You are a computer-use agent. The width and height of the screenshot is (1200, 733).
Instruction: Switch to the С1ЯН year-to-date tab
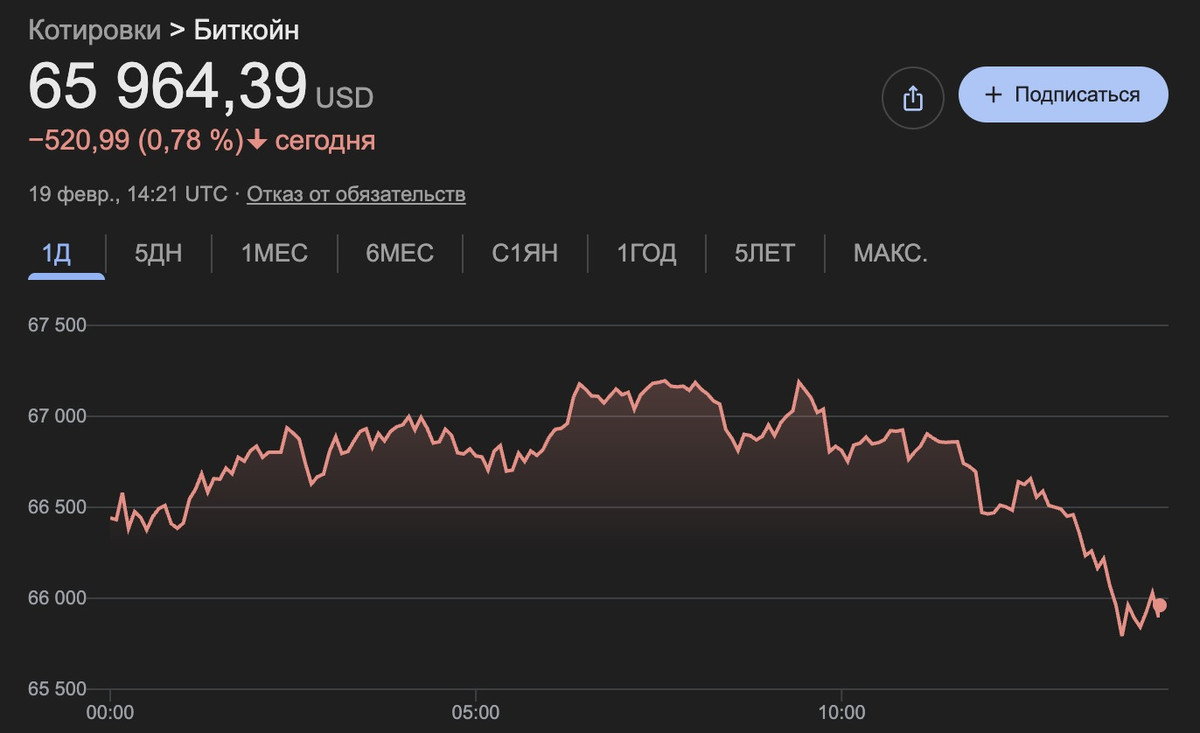pos(525,253)
